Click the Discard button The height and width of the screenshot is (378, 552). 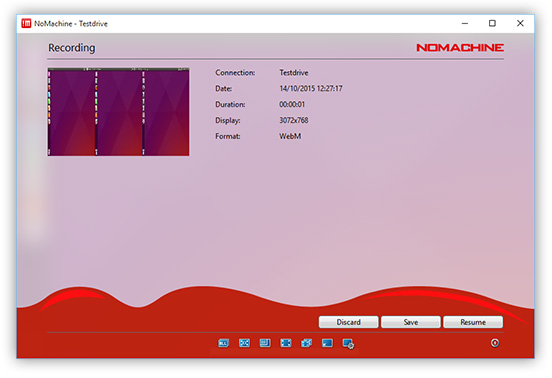coord(349,322)
